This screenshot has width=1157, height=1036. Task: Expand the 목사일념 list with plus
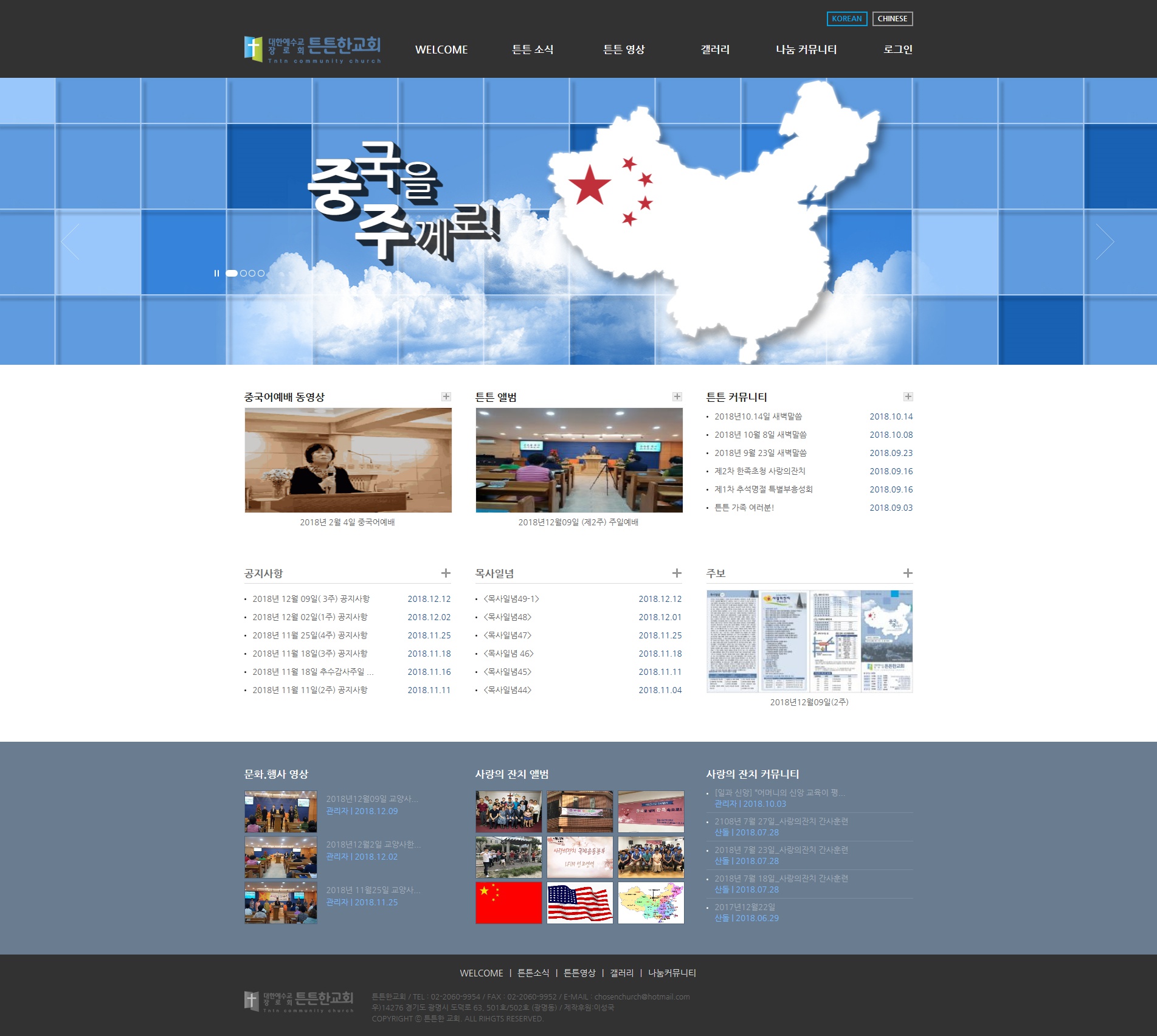coord(677,573)
